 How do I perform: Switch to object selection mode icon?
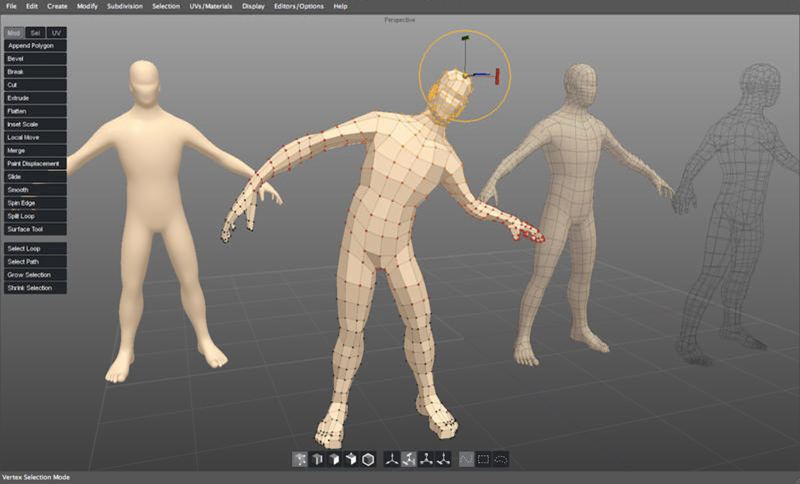[351, 459]
